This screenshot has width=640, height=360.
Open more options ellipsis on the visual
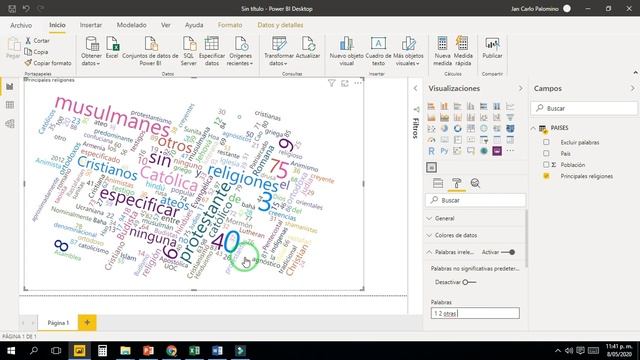[358, 83]
